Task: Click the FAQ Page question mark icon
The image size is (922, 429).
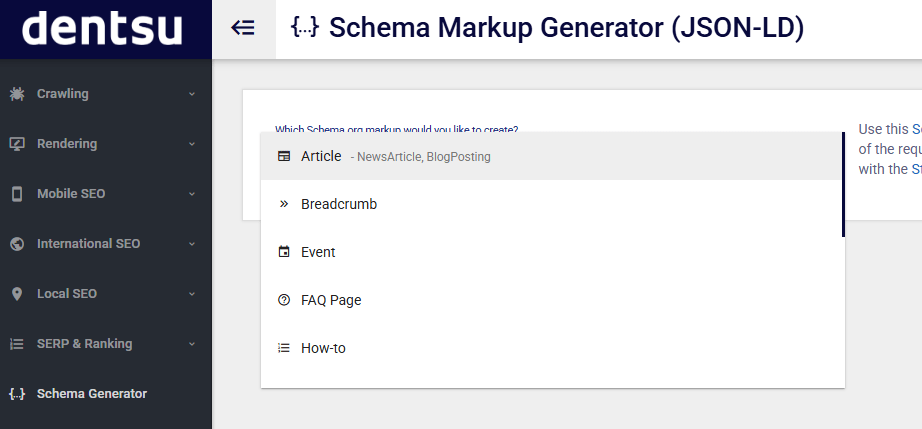Action: point(284,300)
